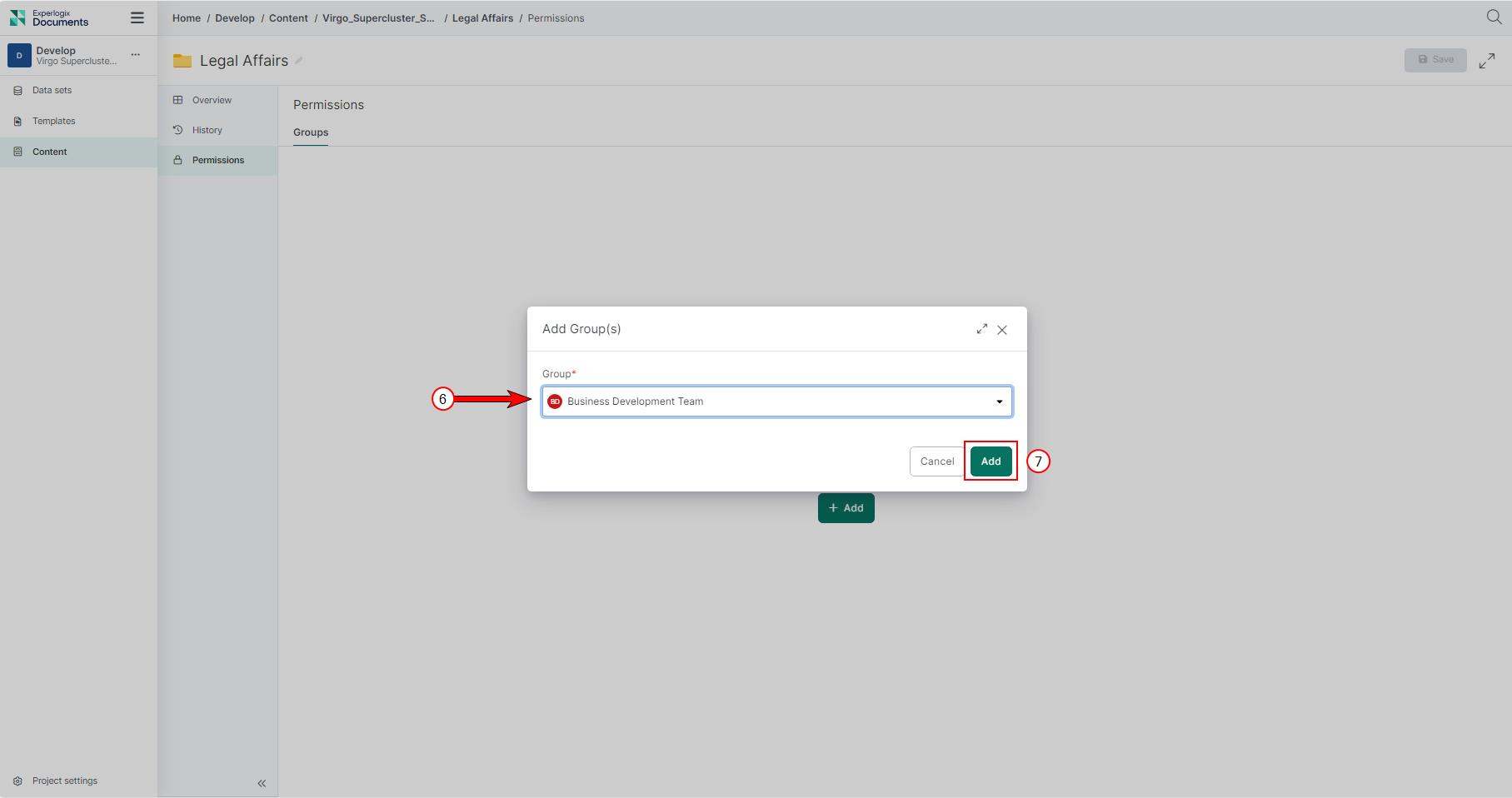Viewport: 1512px width, 798px height.
Task: Confirm with the Add button in dialog
Action: (x=991, y=461)
